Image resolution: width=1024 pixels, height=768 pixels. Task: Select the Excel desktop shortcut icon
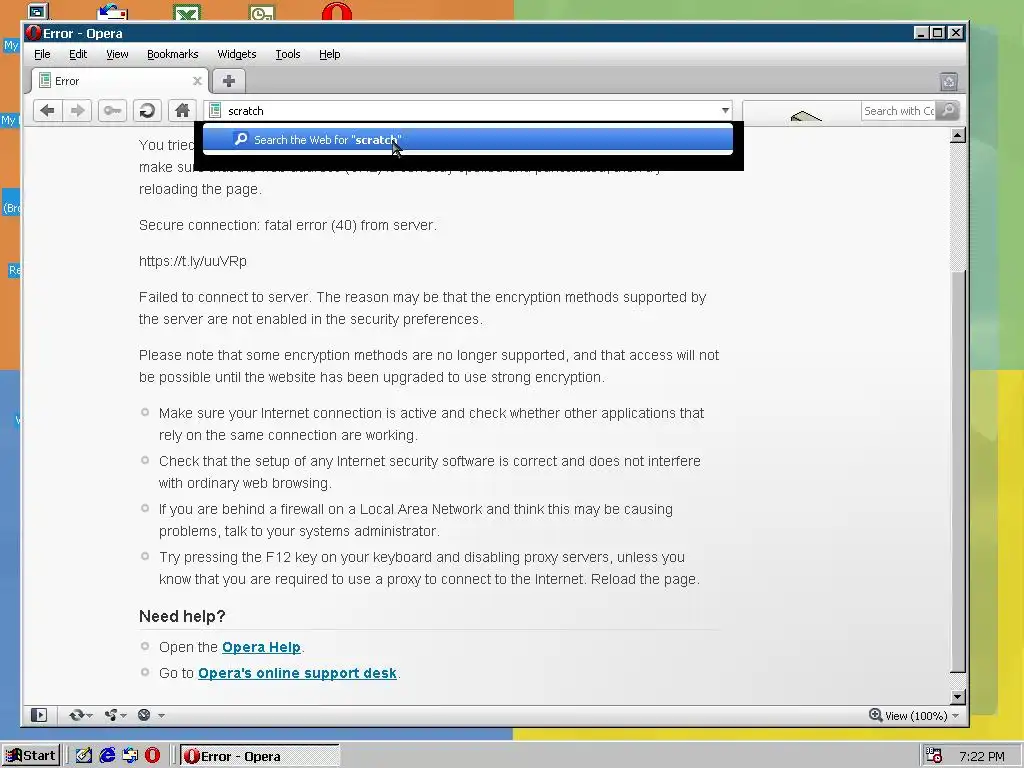click(x=187, y=12)
